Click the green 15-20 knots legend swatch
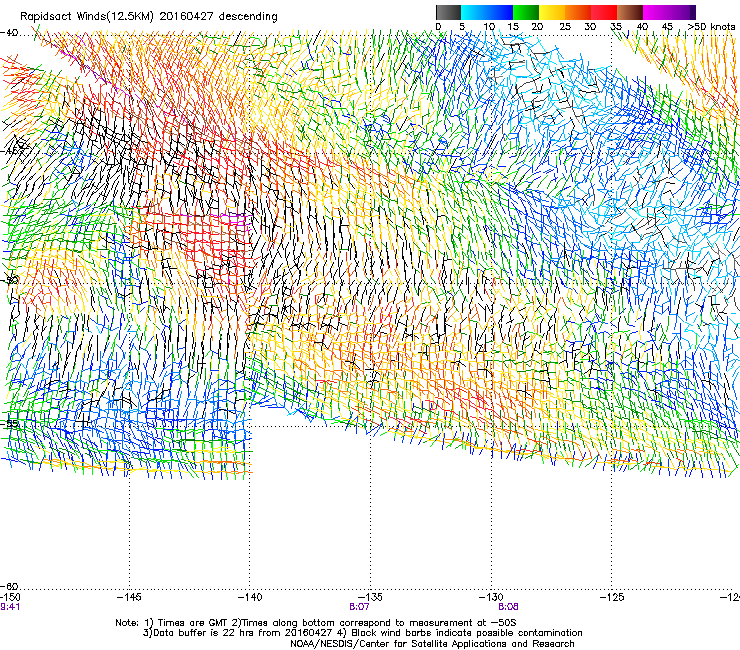This screenshot has height=650, width=740. coord(526,12)
